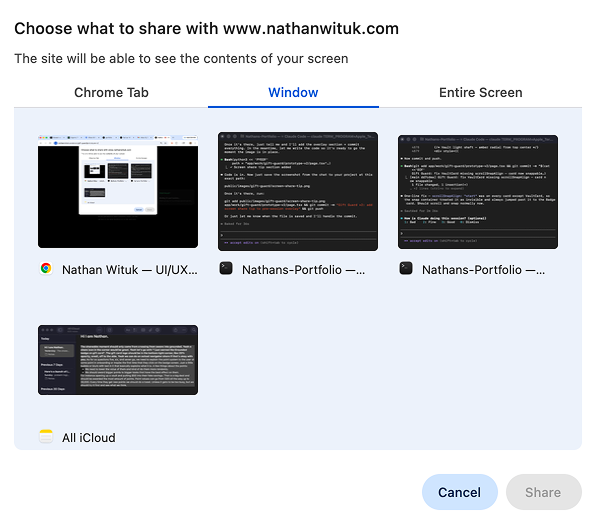Select the All iCloud Notes window thumbnail
Image resolution: width=596 pixels, height=522 pixels.
point(118,360)
